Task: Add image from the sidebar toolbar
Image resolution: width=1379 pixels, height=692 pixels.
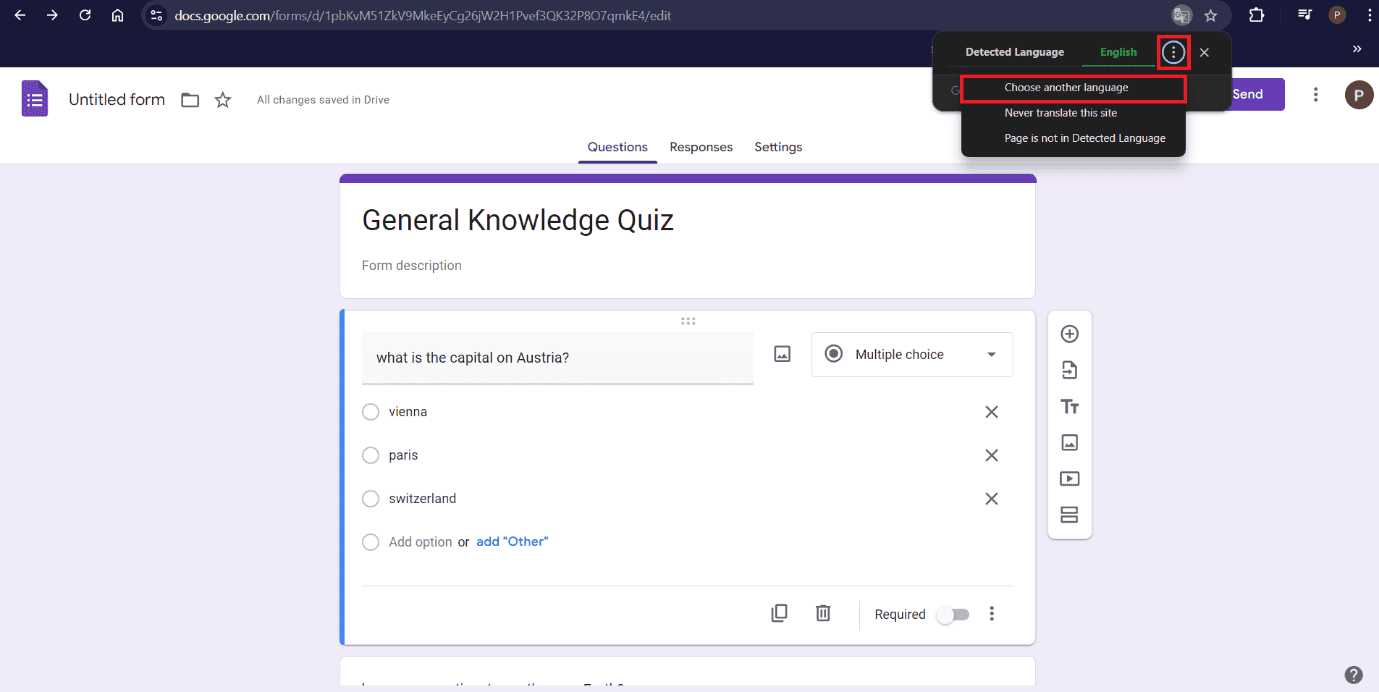Action: [x=1070, y=442]
